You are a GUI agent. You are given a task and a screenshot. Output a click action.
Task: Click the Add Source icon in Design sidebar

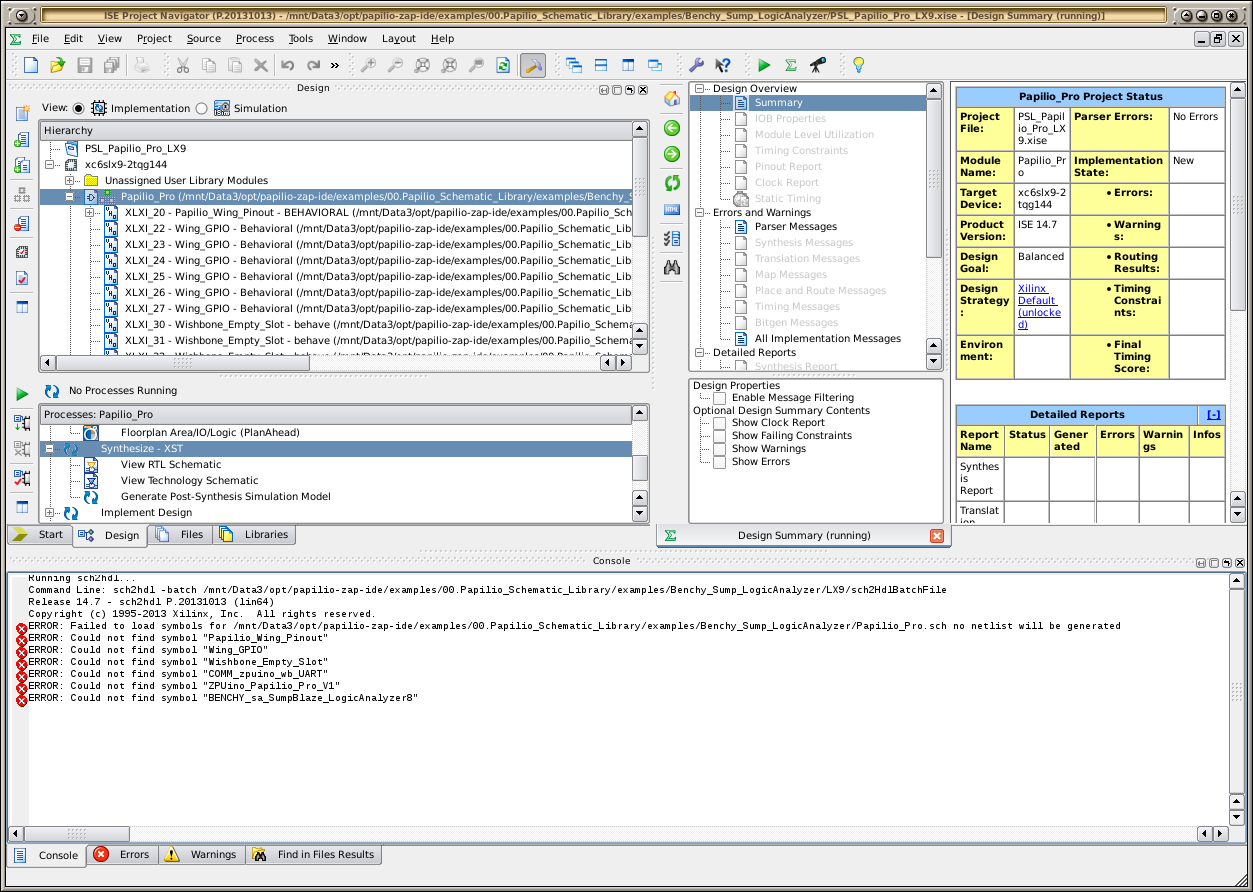(22, 140)
